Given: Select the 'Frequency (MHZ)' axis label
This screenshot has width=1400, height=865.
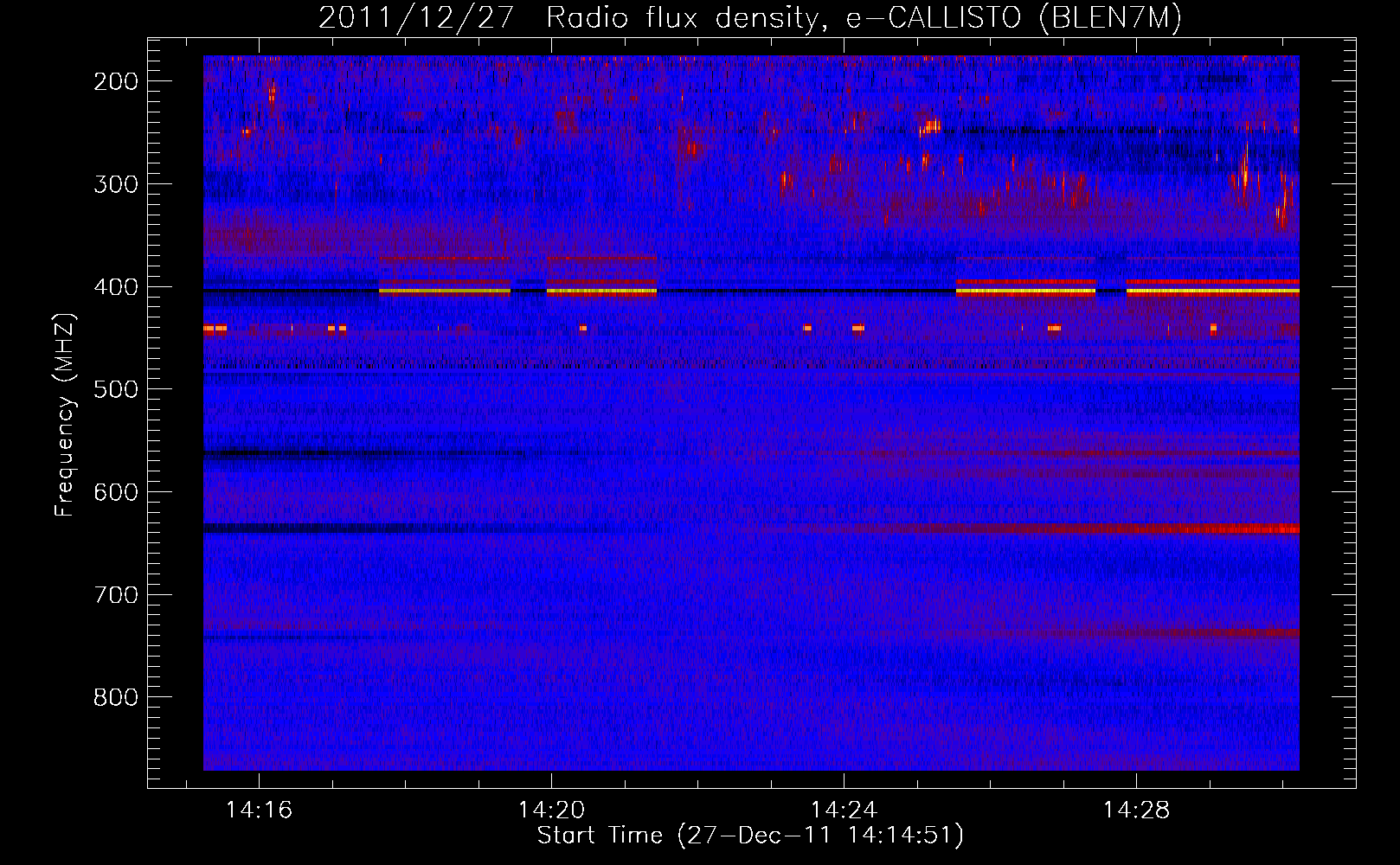Looking at the screenshot, I should [x=65, y=414].
